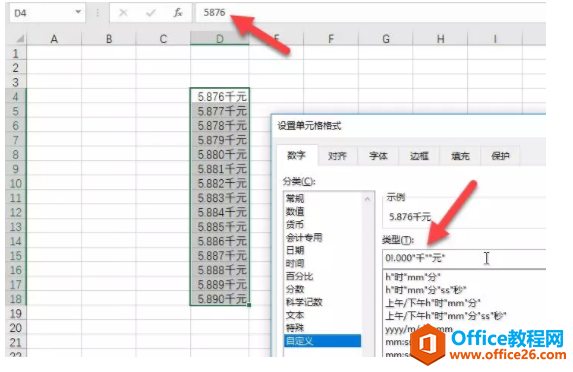Screen dimensions: 573x372
Task: Click the fx insert function icon
Action: pos(178,13)
